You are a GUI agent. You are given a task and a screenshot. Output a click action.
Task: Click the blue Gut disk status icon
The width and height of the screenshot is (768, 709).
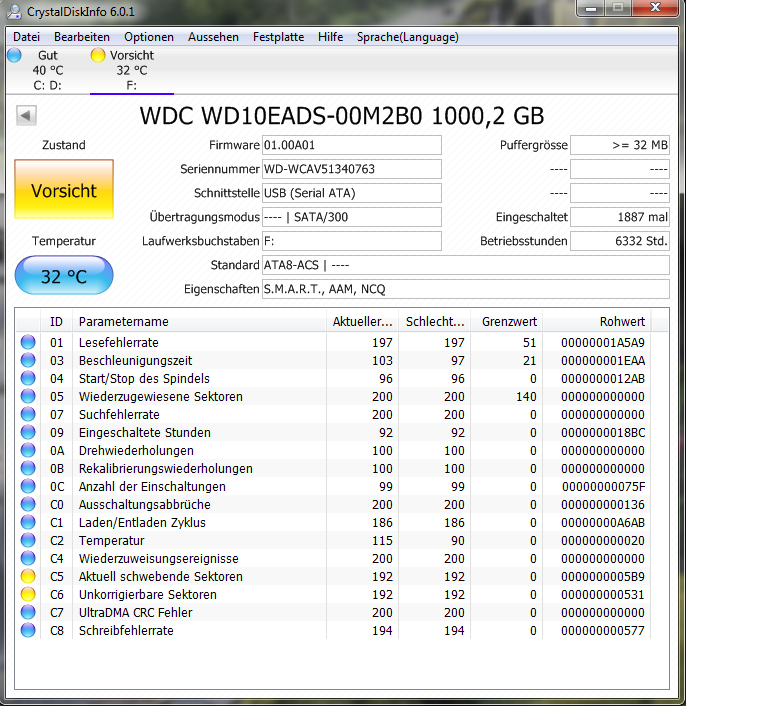(15, 55)
